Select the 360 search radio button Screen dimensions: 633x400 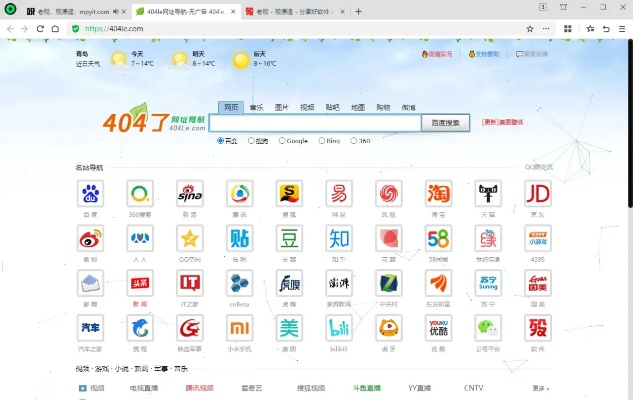tap(354, 141)
